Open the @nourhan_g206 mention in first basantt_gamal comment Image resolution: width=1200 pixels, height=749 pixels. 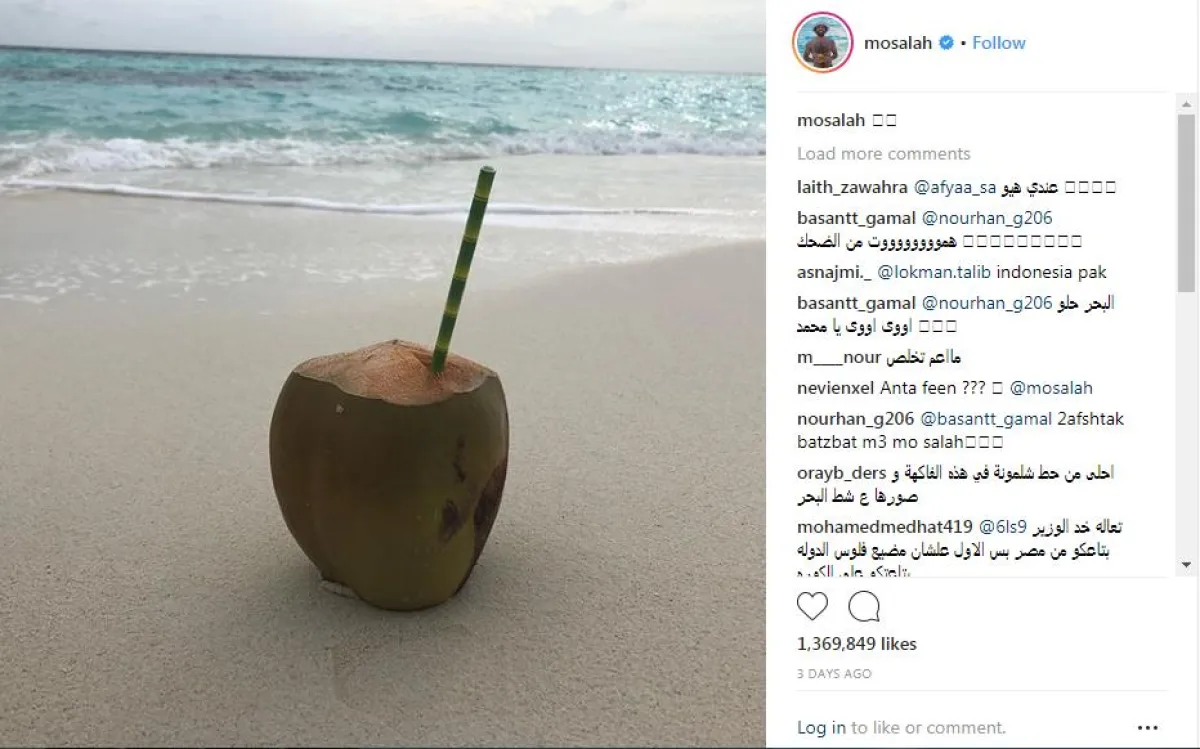[x=986, y=218]
